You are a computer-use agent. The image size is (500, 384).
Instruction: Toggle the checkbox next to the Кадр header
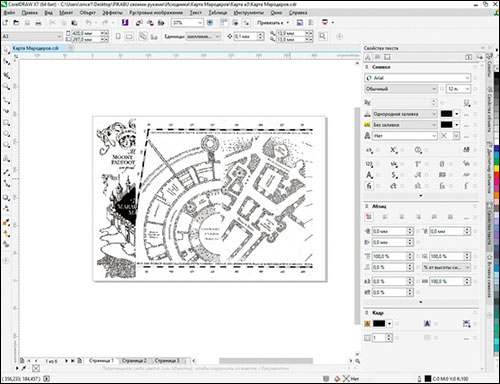point(475,313)
